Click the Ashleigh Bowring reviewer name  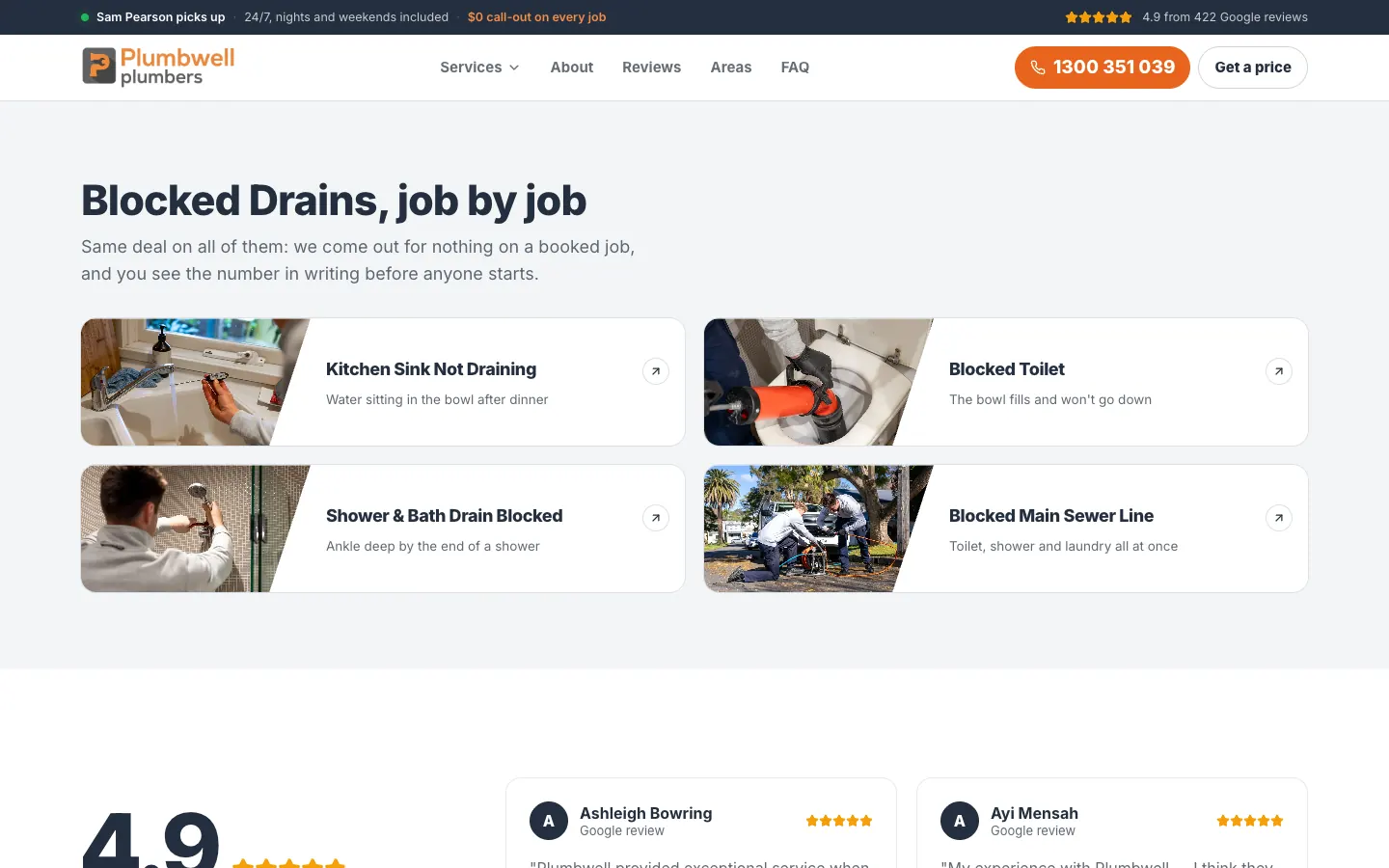pos(646,813)
